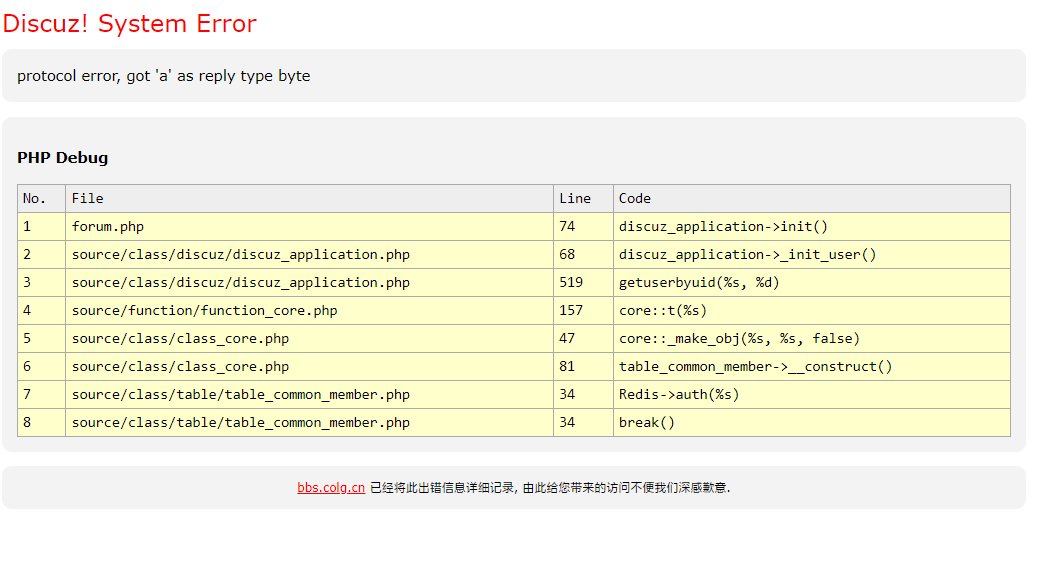Select the "discuz_application->init()" code cell
This screenshot has width=1062, height=563.
pos(811,226)
